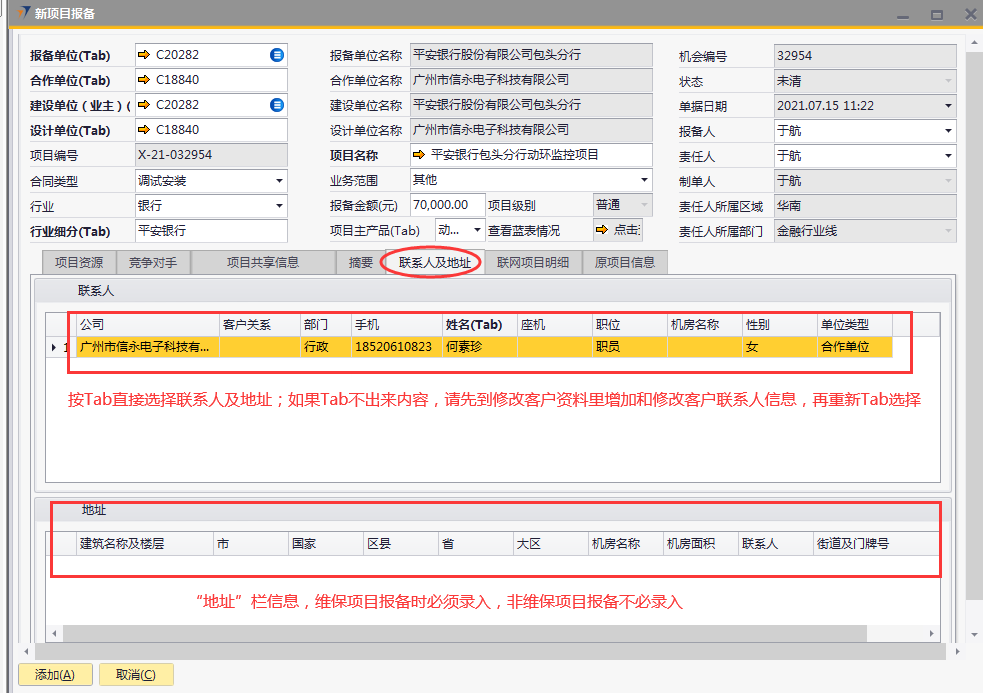The image size is (983, 693).
Task: Open the 责任人 dropdown
Action: tap(947, 156)
